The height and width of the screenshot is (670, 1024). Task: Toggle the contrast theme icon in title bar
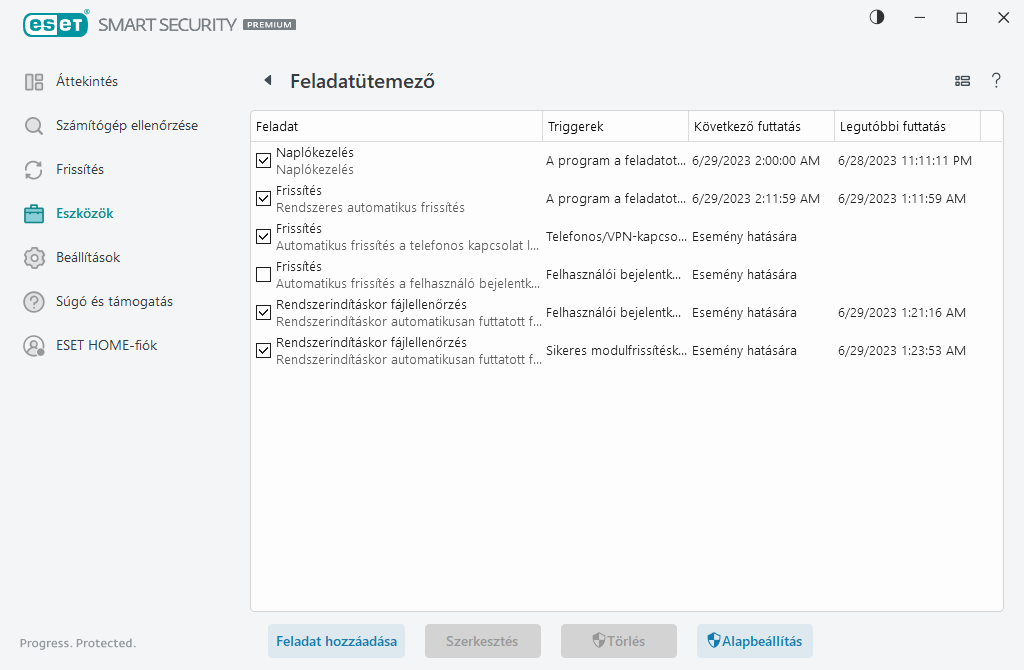pos(877,17)
